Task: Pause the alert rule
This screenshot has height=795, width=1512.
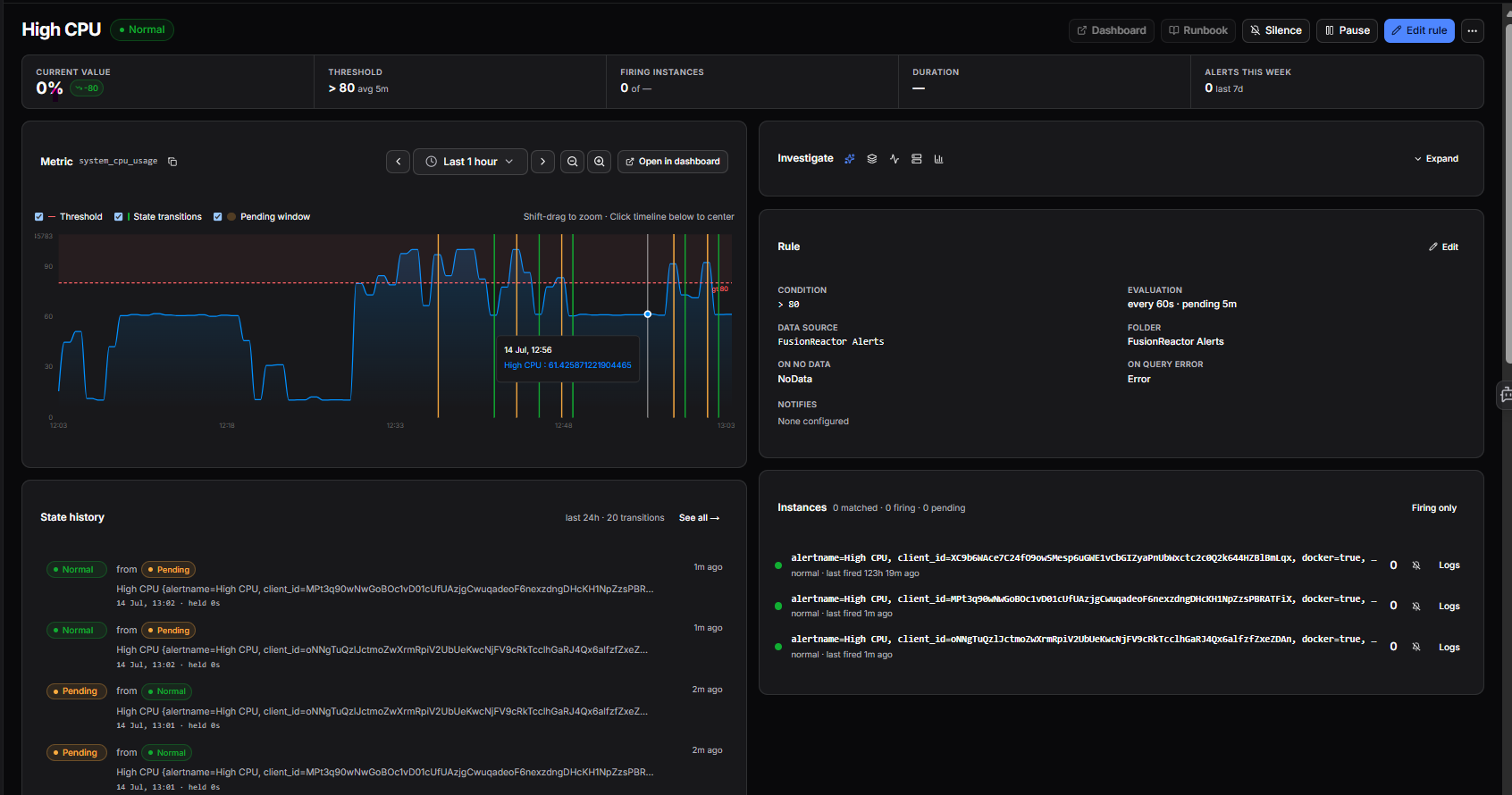Action: (x=1348, y=30)
